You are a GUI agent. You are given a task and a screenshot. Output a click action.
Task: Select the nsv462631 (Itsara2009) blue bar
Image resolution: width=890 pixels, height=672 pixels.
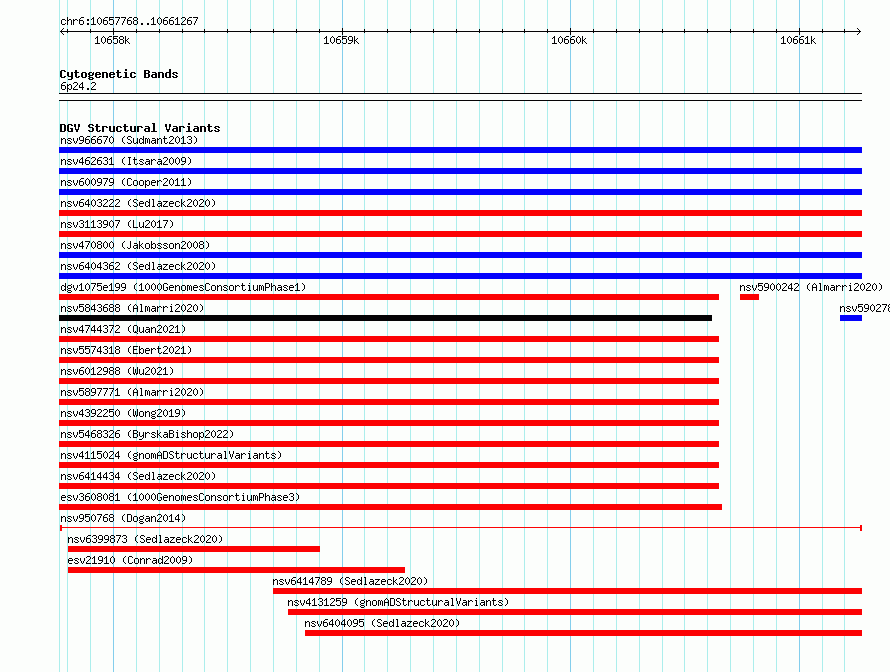click(460, 171)
